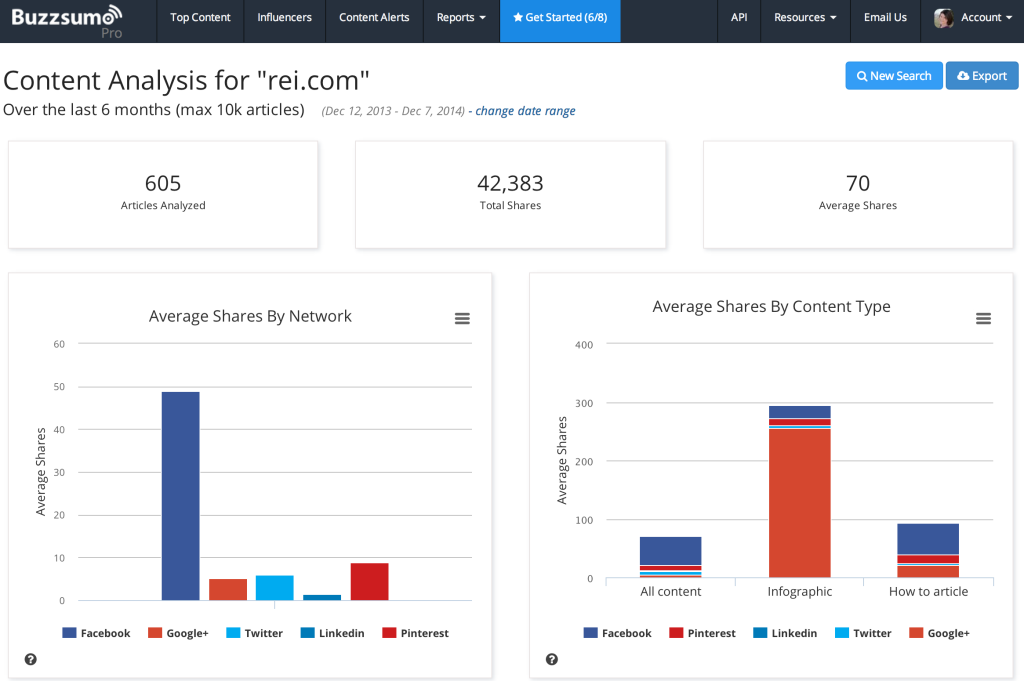Viewport: 1024px width, 681px height.
Task: Open the API menu item
Action: pos(739,18)
